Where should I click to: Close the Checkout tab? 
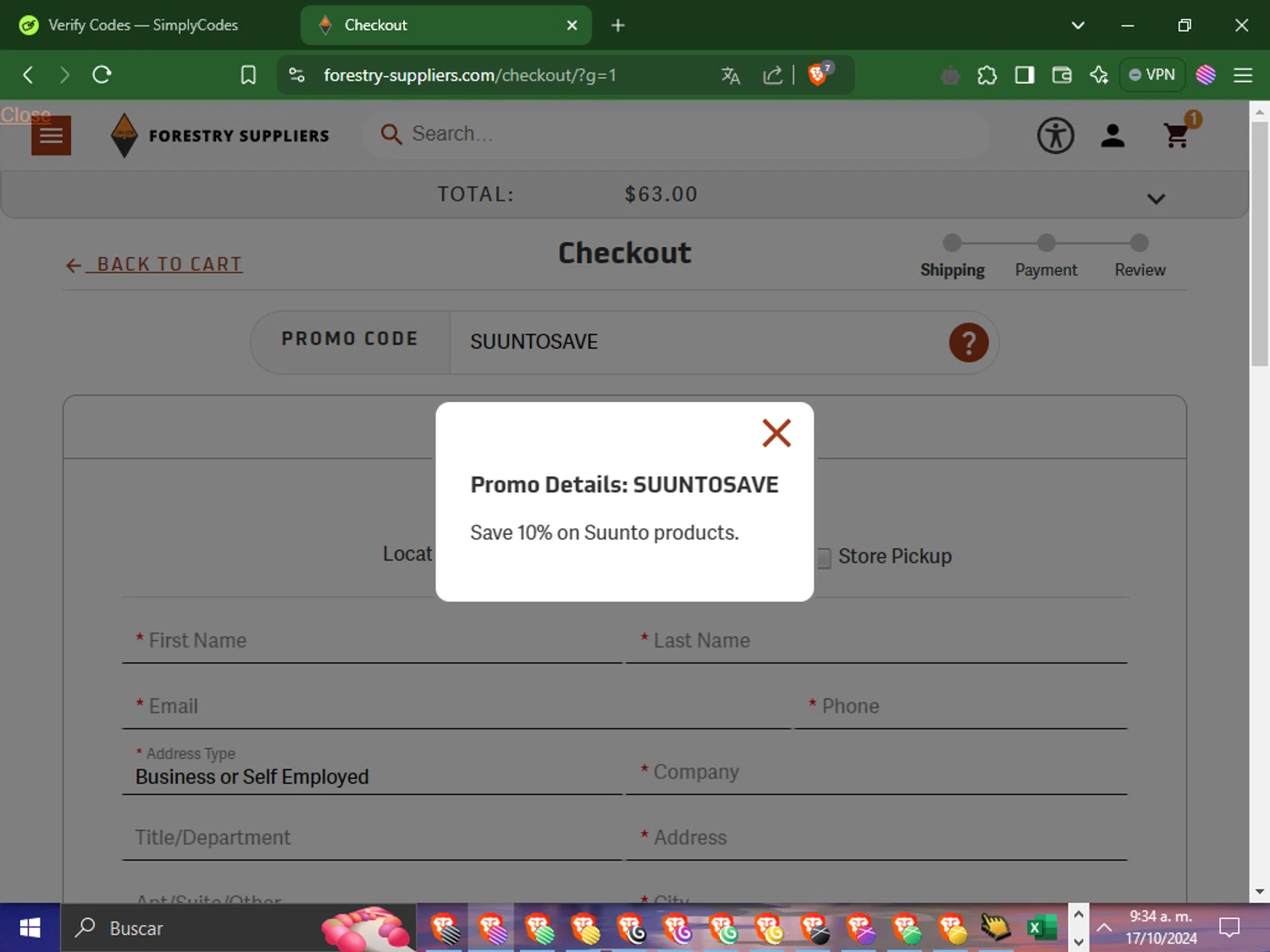[572, 25]
